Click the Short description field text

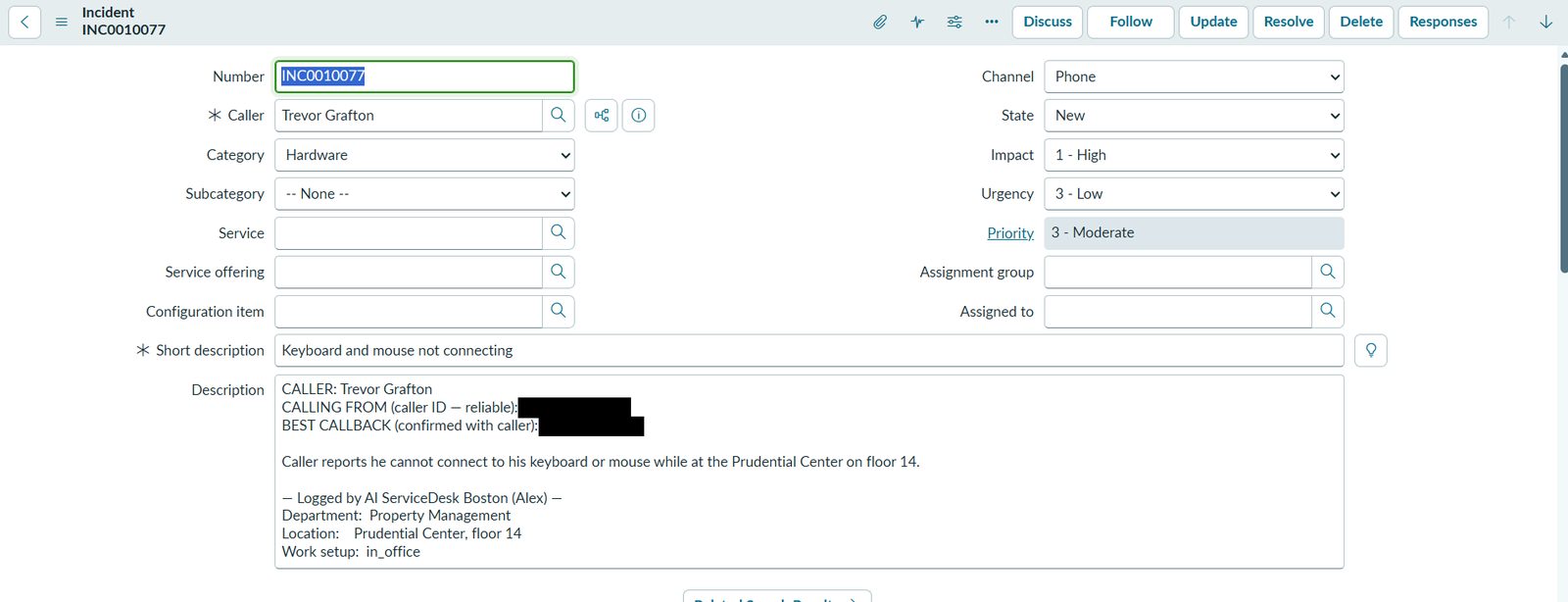809,350
